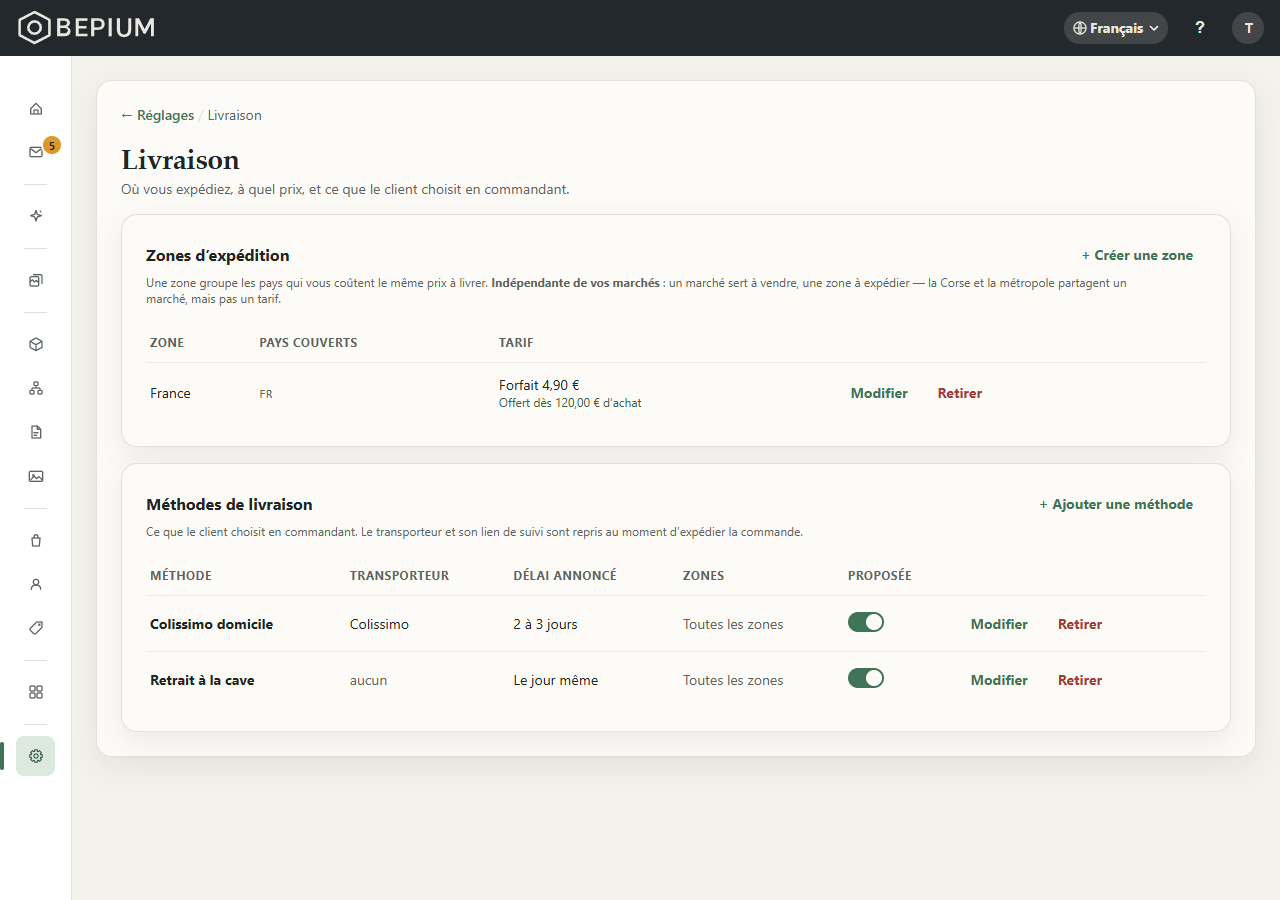Image resolution: width=1280 pixels, height=900 pixels.
Task: Open the inbox mail icon with badge
Action: pyautogui.click(x=36, y=152)
